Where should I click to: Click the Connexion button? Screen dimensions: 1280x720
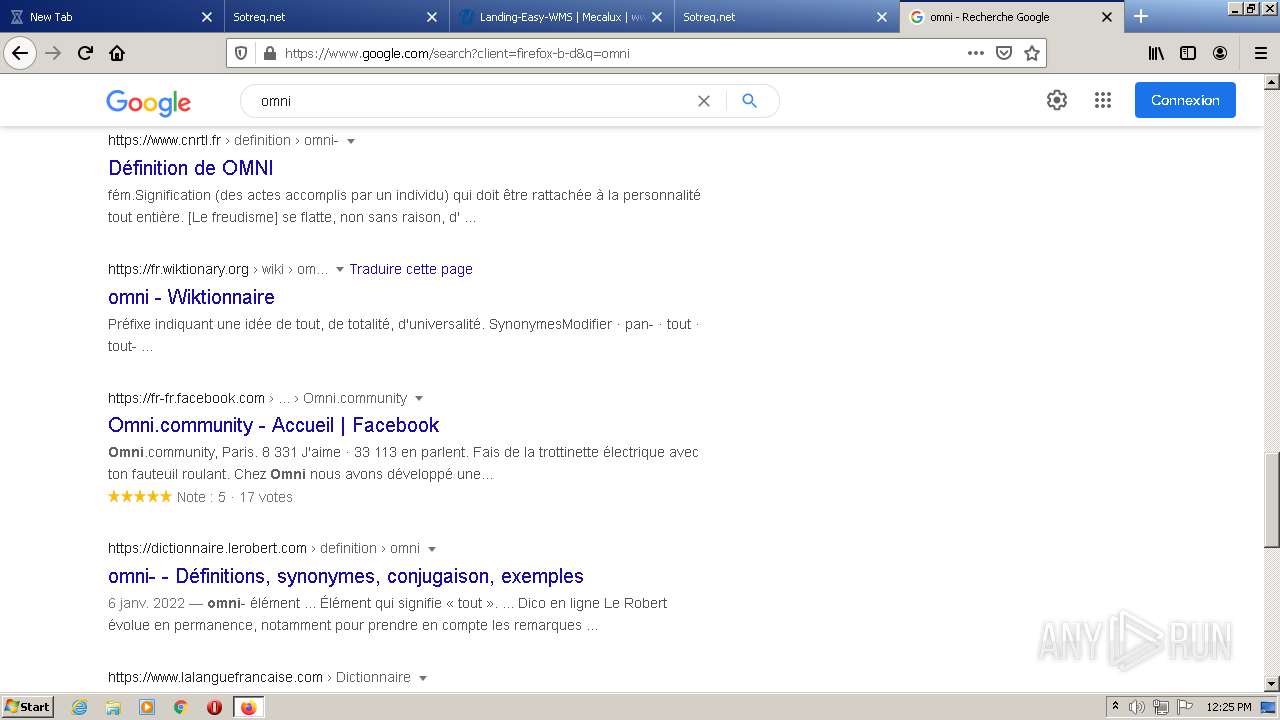point(1185,100)
